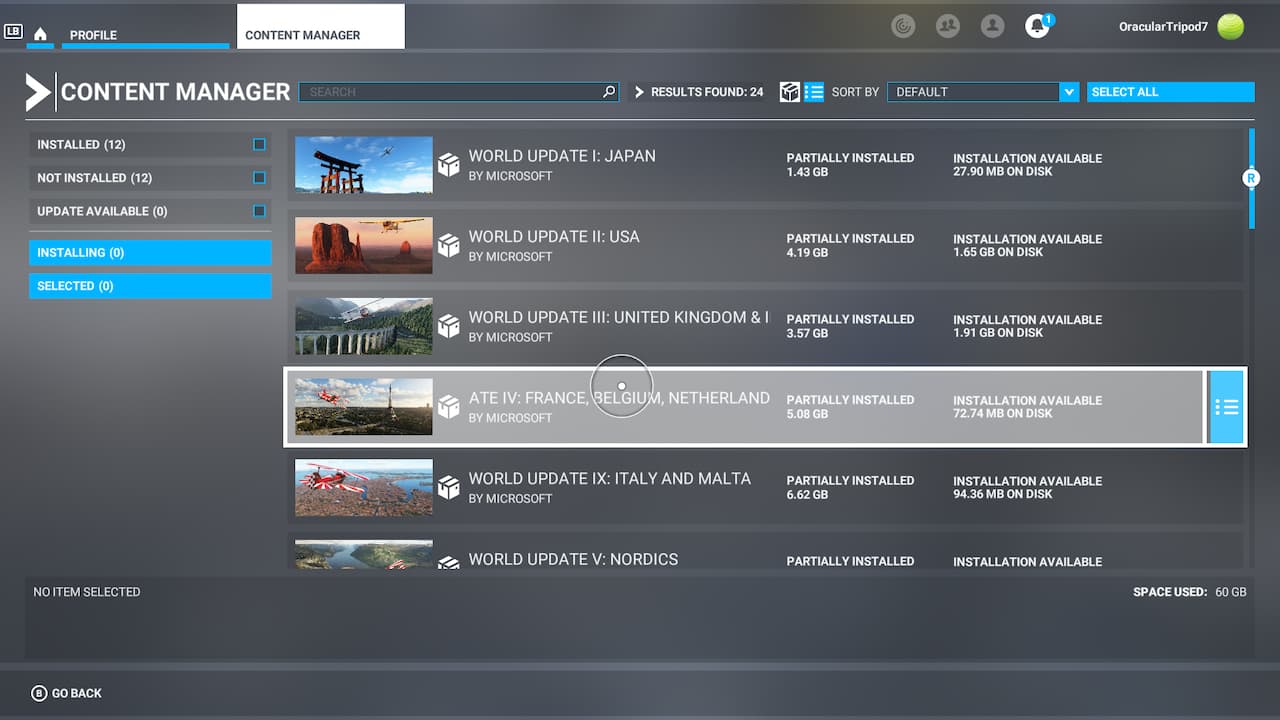Click 72.74 MB on disk text

[x=1003, y=413]
